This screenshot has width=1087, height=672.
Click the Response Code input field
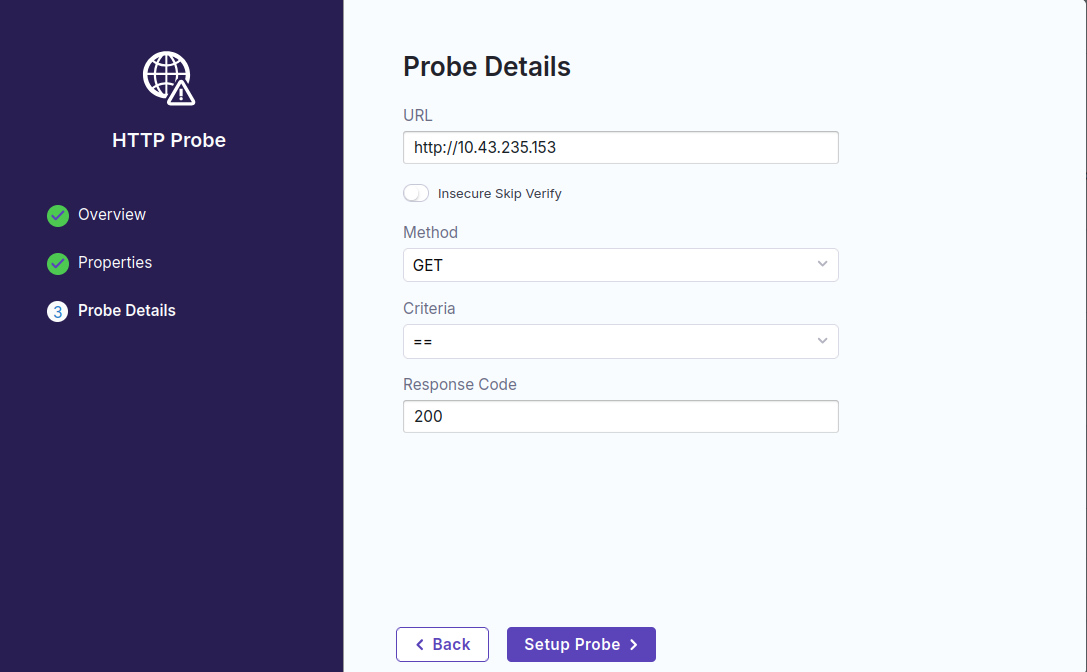[620, 417]
